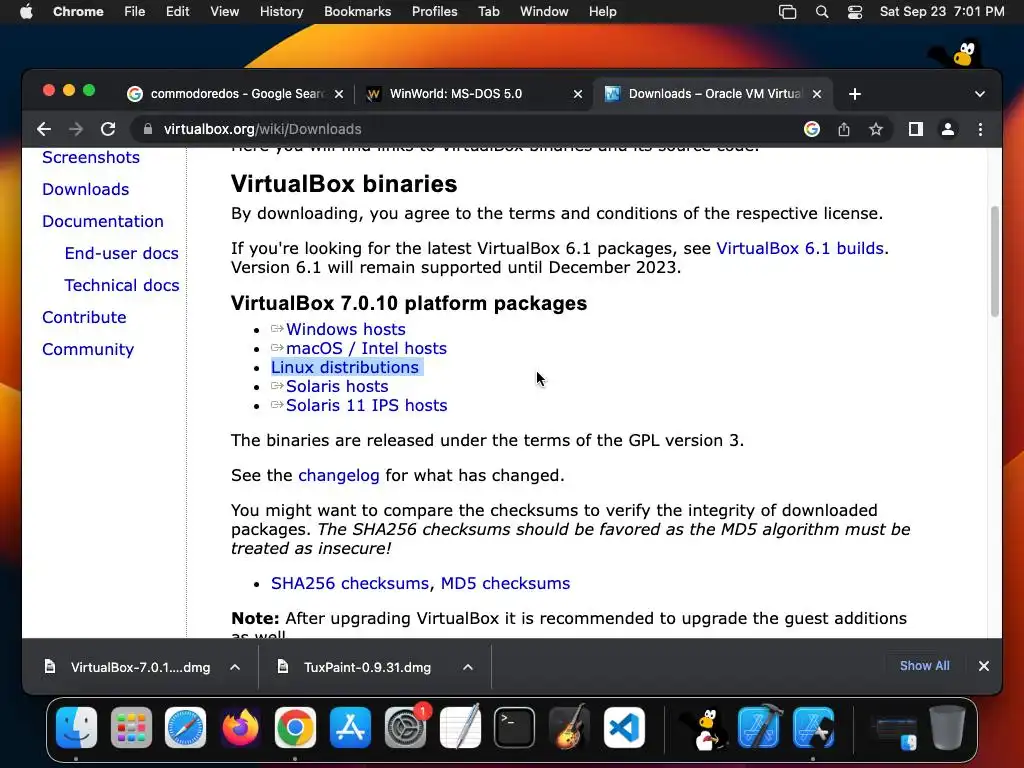This screenshot has width=1024, height=768.
Task: Open the File menu
Action: (x=135, y=12)
